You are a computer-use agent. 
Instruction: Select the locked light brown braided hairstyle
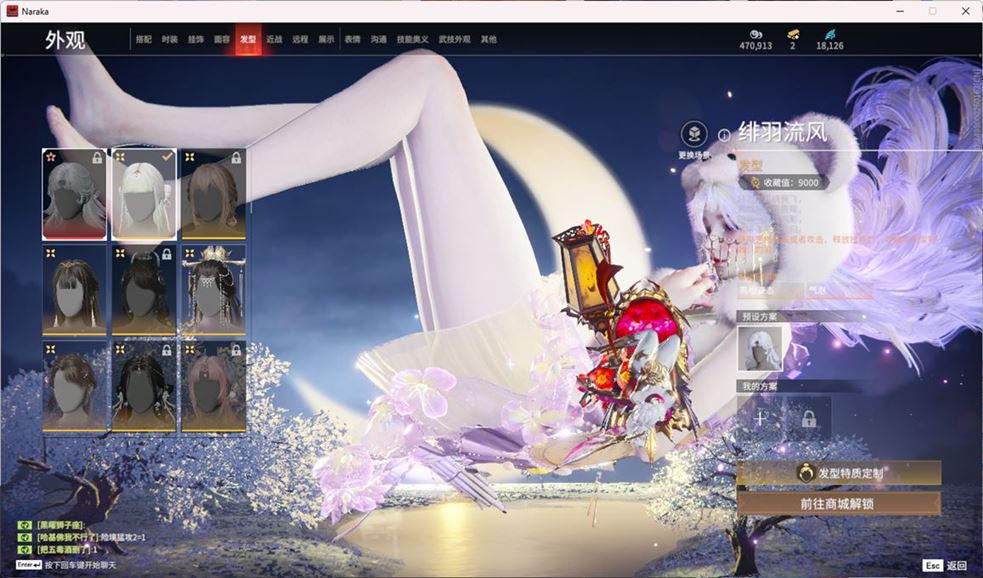[213, 194]
